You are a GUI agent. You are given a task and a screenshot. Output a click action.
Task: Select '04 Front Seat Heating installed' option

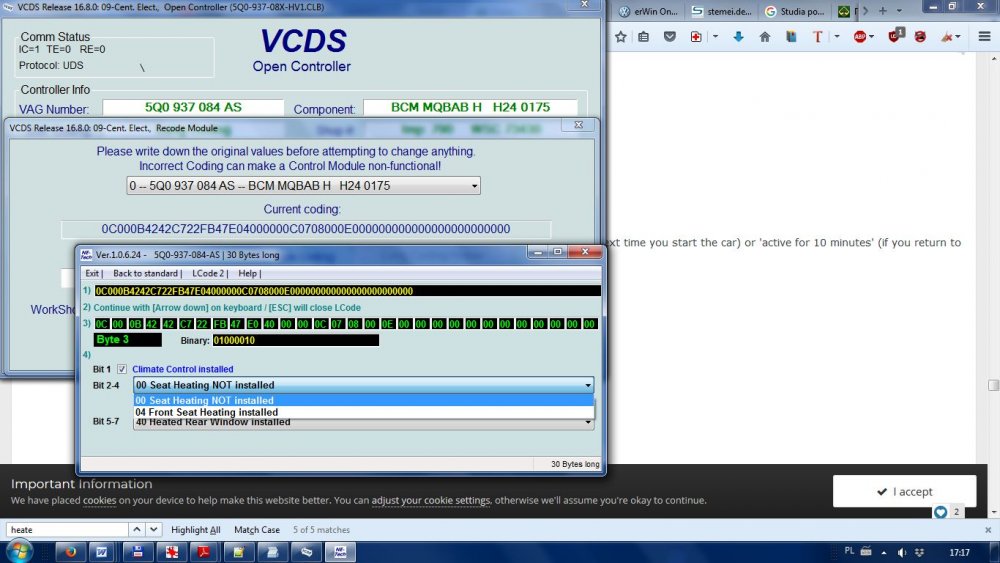pyautogui.click(x=364, y=413)
